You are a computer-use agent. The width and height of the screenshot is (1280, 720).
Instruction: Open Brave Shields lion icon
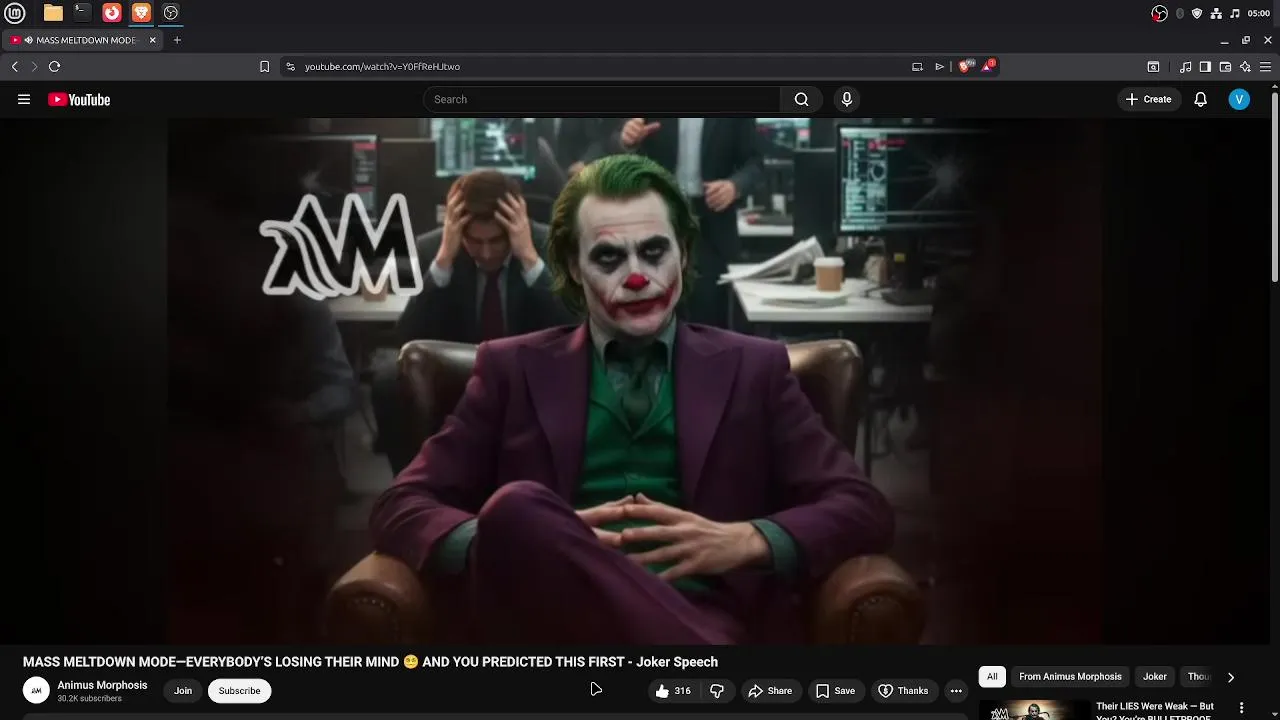[x=964, y=66]
